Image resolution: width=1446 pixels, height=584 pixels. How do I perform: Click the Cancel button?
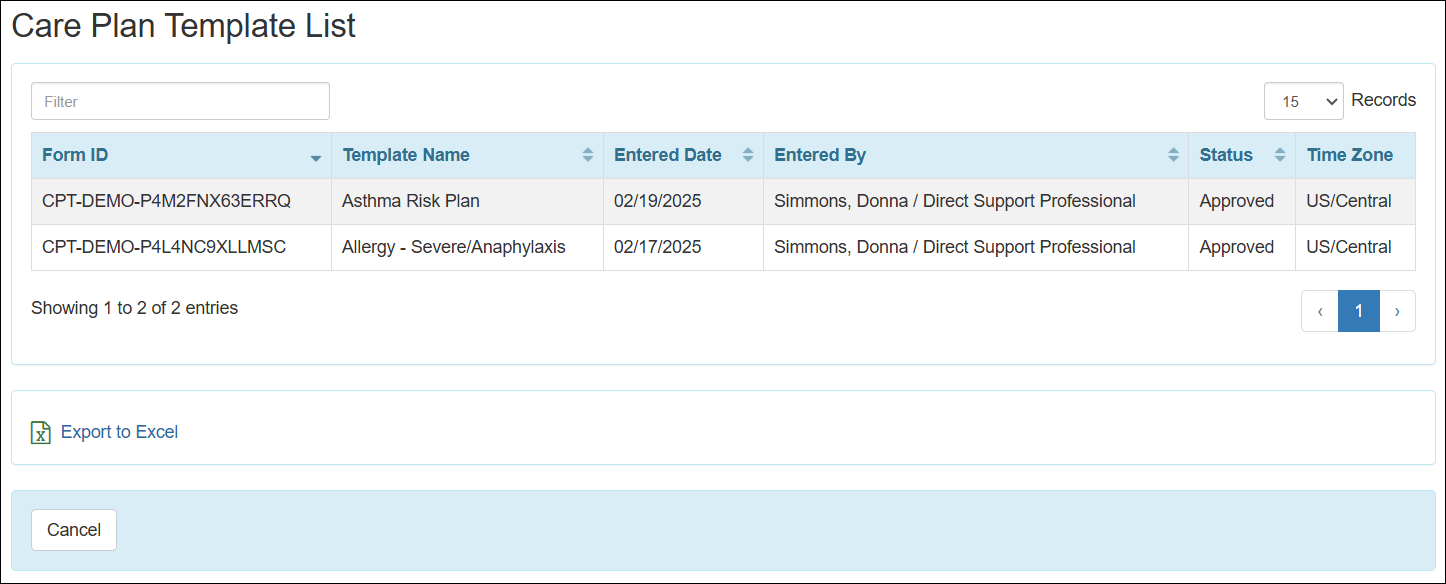click(74, 530)
